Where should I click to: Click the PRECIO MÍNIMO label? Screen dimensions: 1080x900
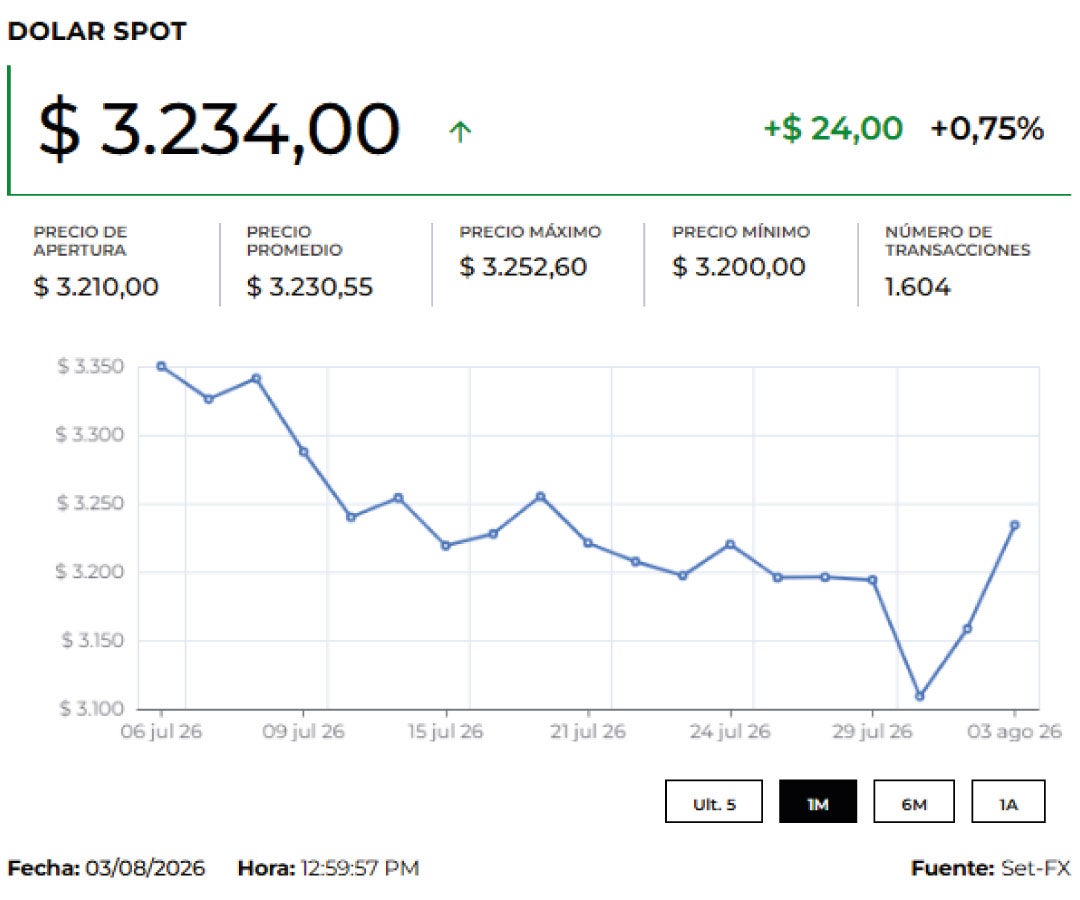click(741, 232)
